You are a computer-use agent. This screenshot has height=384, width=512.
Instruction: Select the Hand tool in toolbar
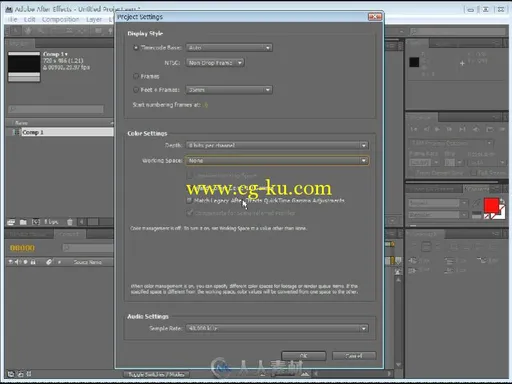click(28, 31)
